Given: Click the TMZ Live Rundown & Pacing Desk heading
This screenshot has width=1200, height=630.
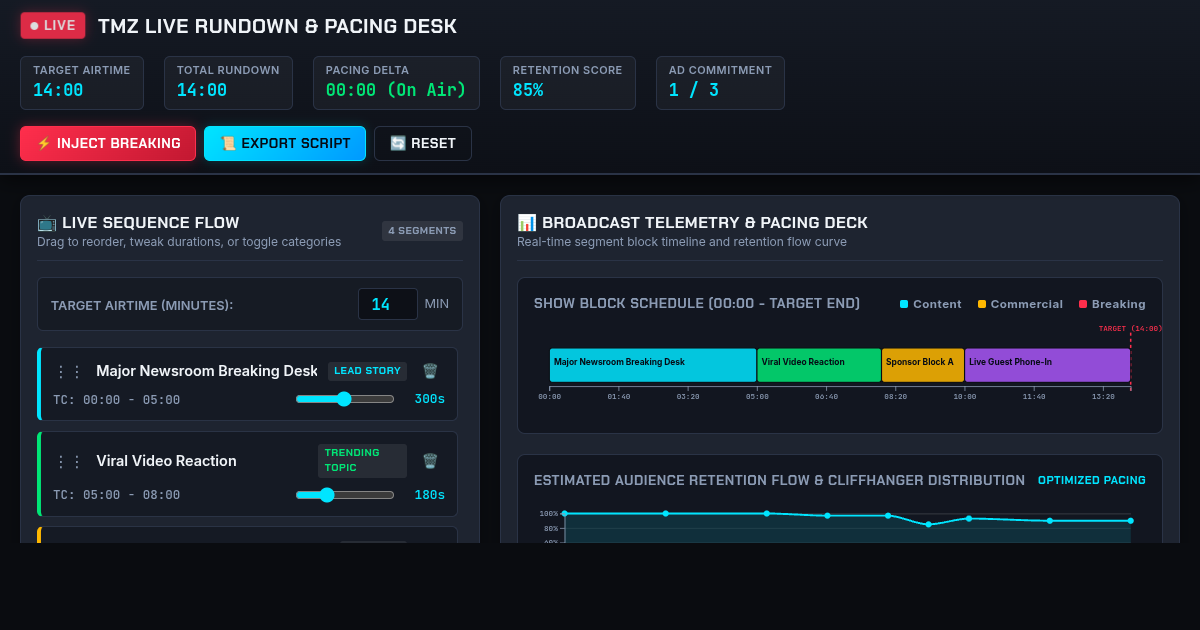Looking at the screenshot, I should pos(277,26).
